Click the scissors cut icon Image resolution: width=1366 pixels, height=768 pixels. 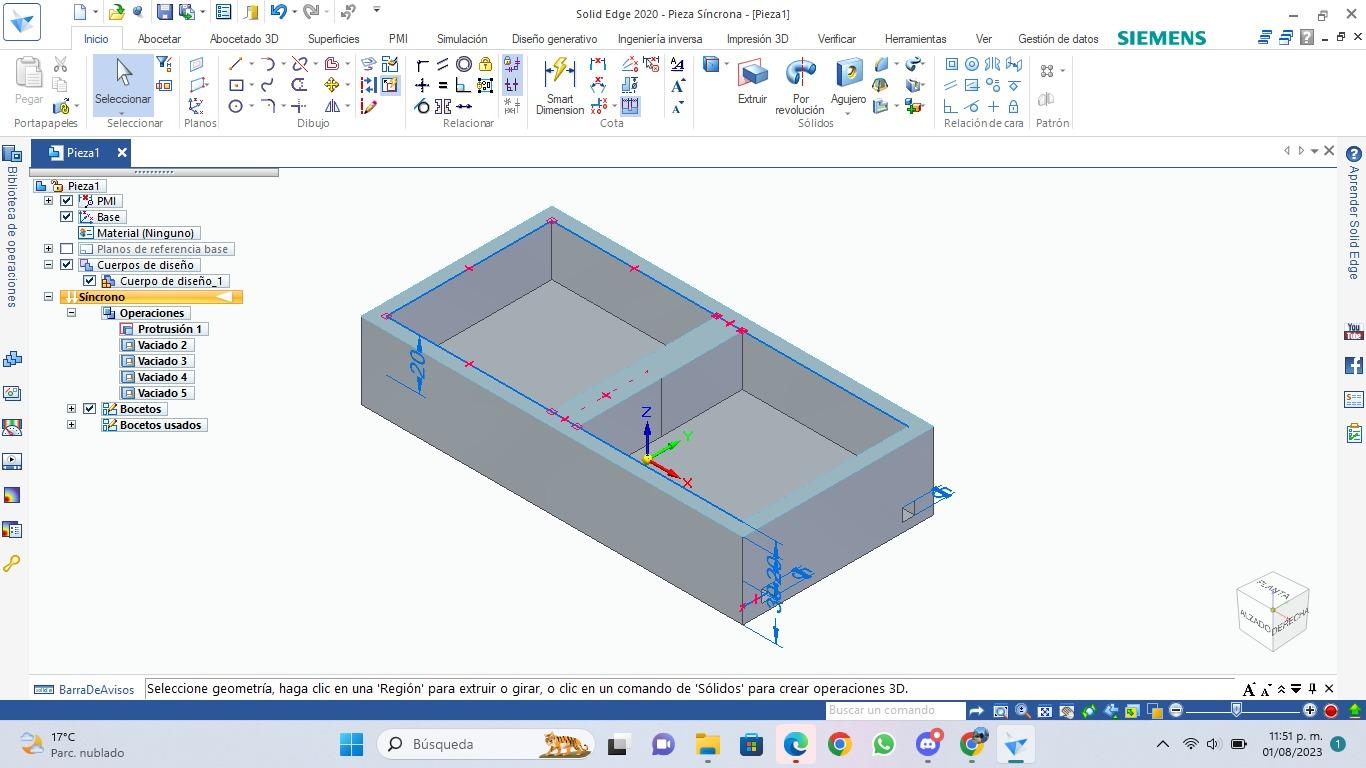tap(60, 64)
